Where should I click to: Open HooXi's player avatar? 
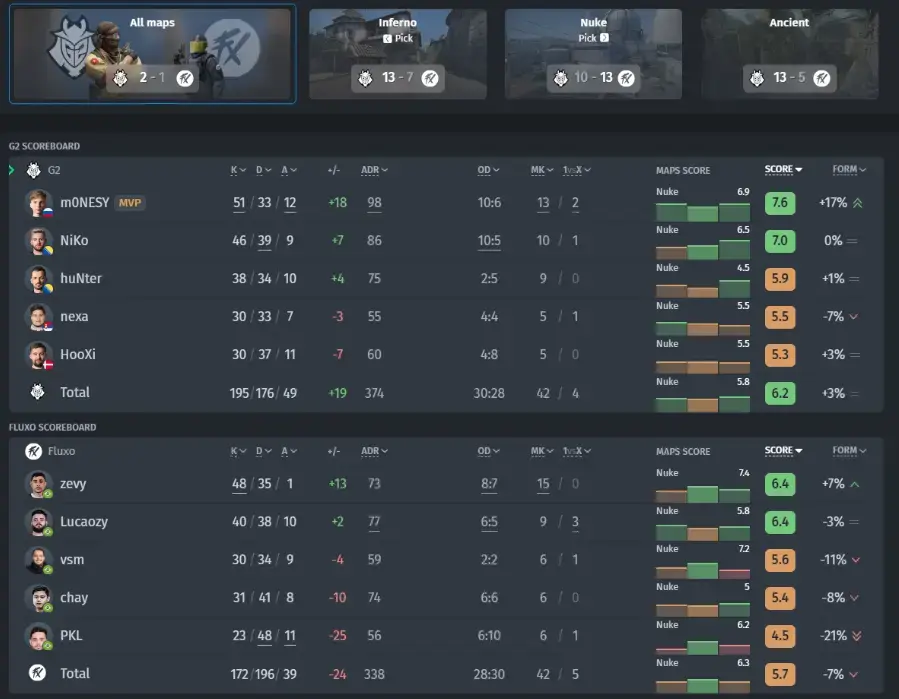[38, 354]
